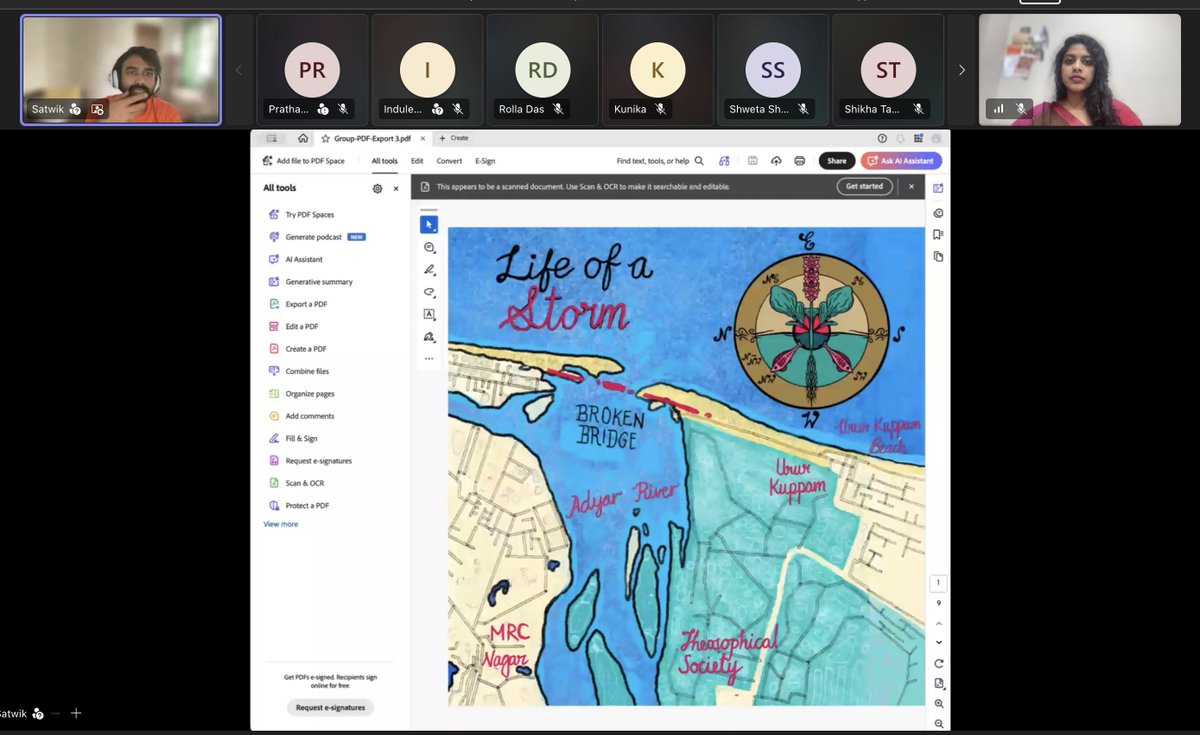
Task: Open Generate podcast tool
Action: click(x=317, y=237)
